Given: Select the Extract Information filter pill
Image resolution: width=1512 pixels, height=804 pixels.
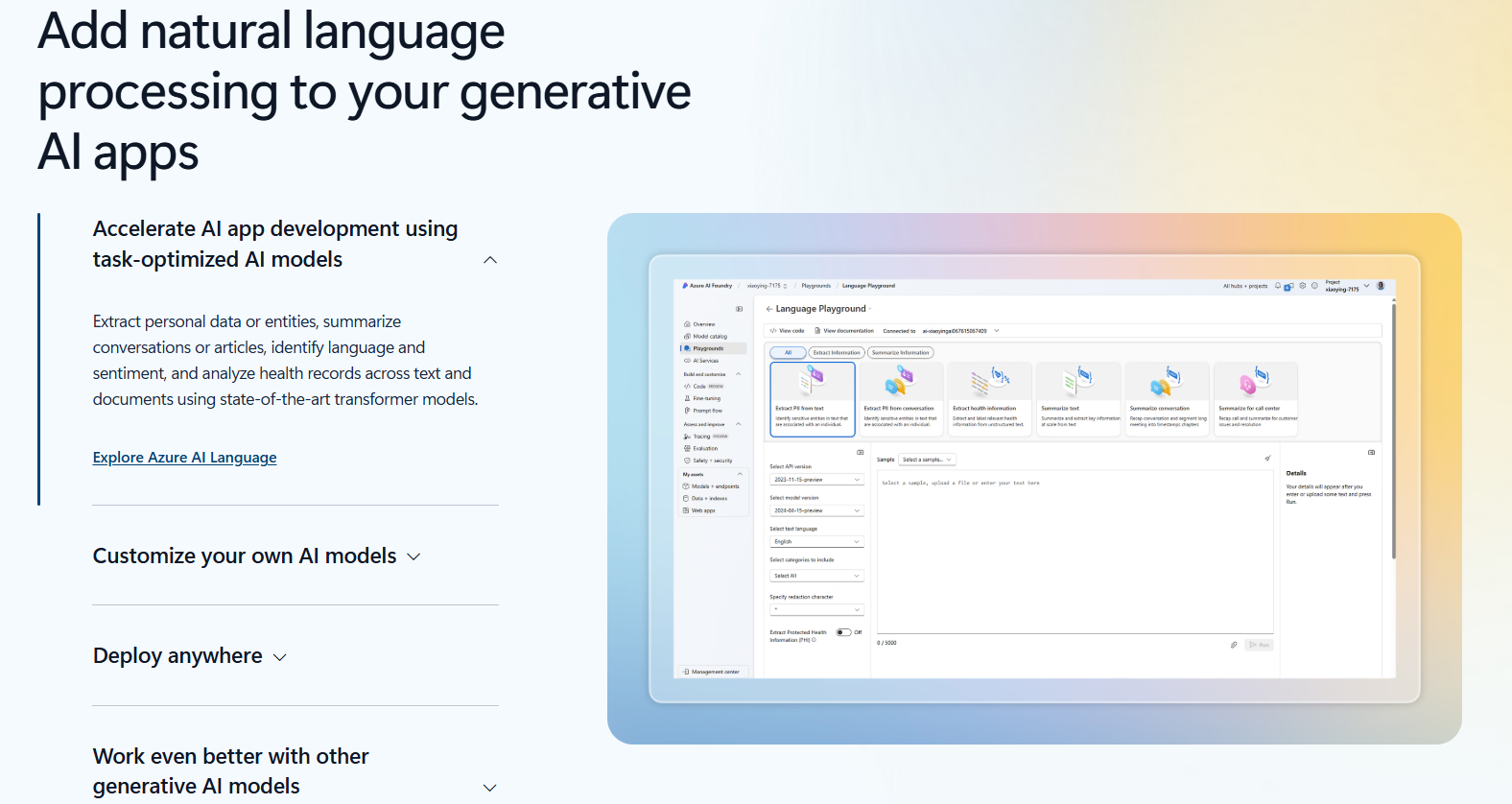Looking at the screenshot, I should pyautogui.click(x=837, y=353).
